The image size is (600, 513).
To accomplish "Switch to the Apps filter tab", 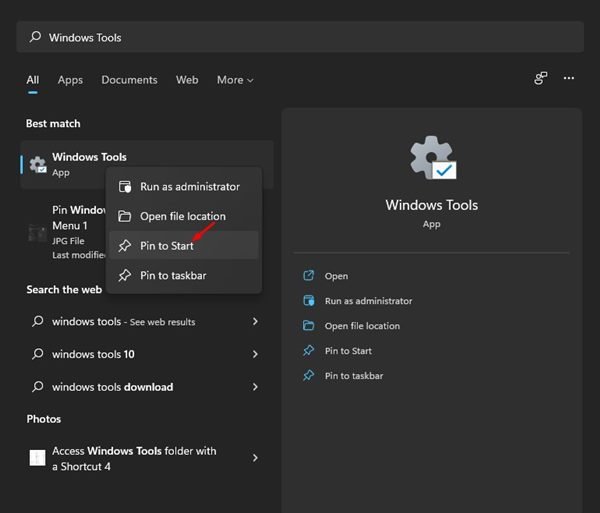I will click(70, 80).
